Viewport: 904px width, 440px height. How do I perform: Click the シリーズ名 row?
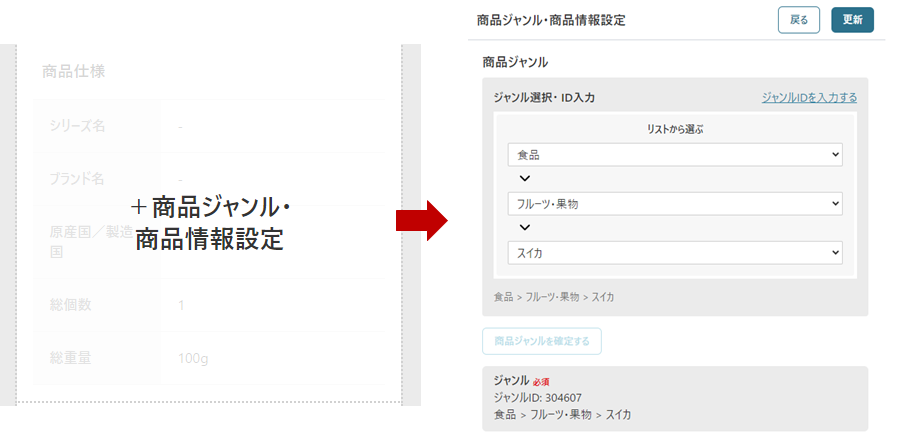click(x=209, y=126)
